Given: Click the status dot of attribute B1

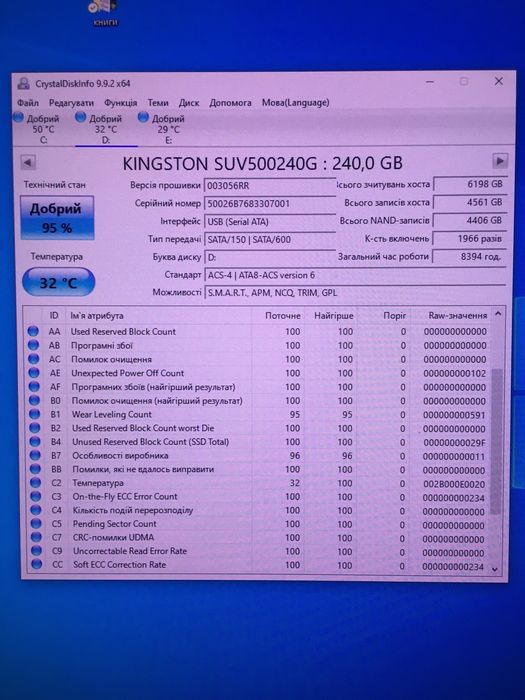Looking at the screenshot, I should [x=34, y=414].
